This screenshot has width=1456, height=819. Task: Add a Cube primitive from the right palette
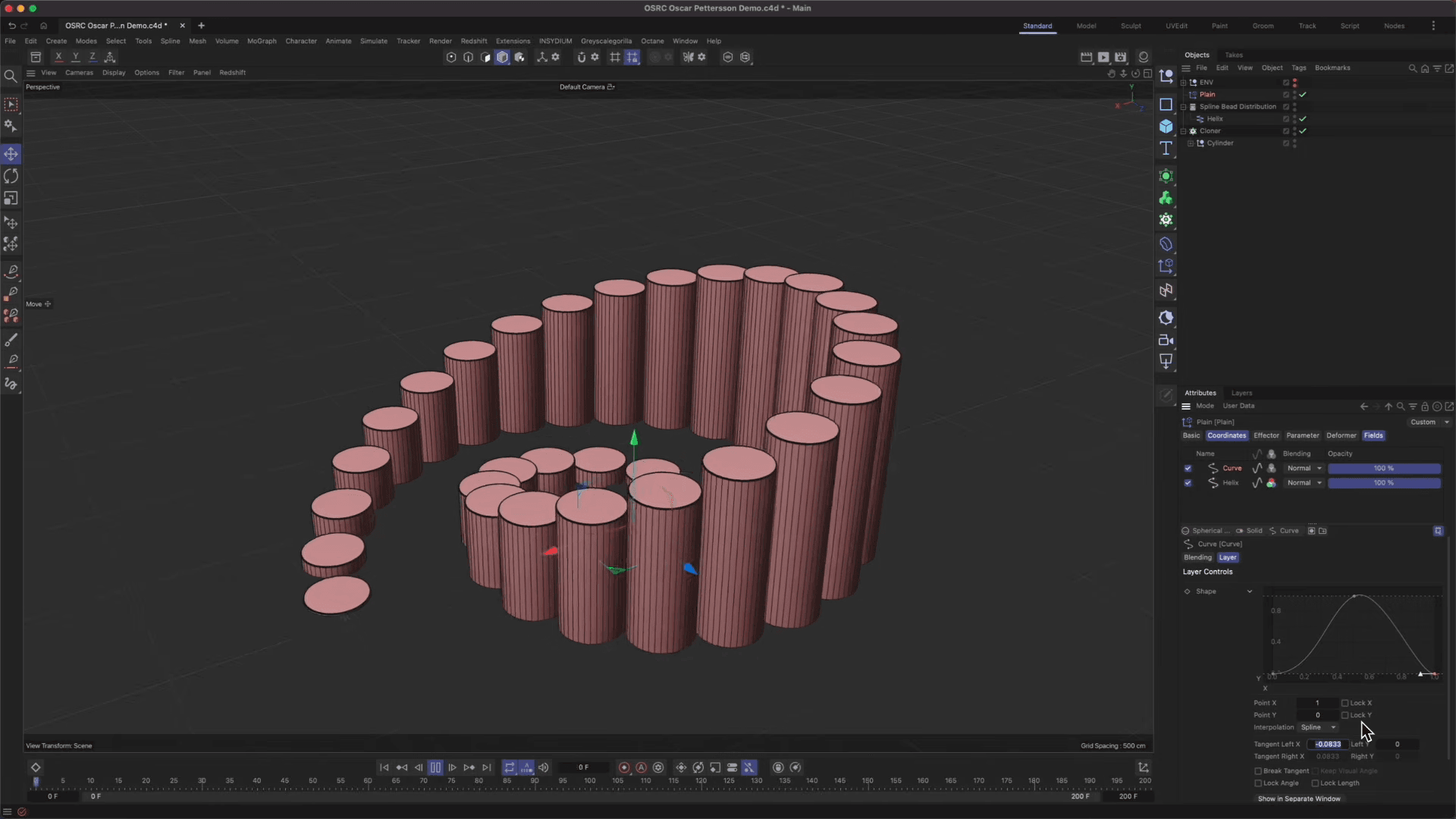coord(1166,126)
